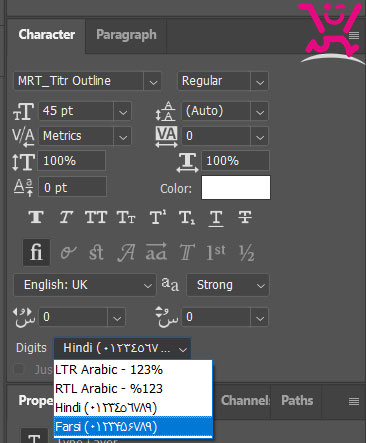Click the vertical scale 100% field
Image resolution: width=366 pixels, height=443 pixels.
point(72,161)
